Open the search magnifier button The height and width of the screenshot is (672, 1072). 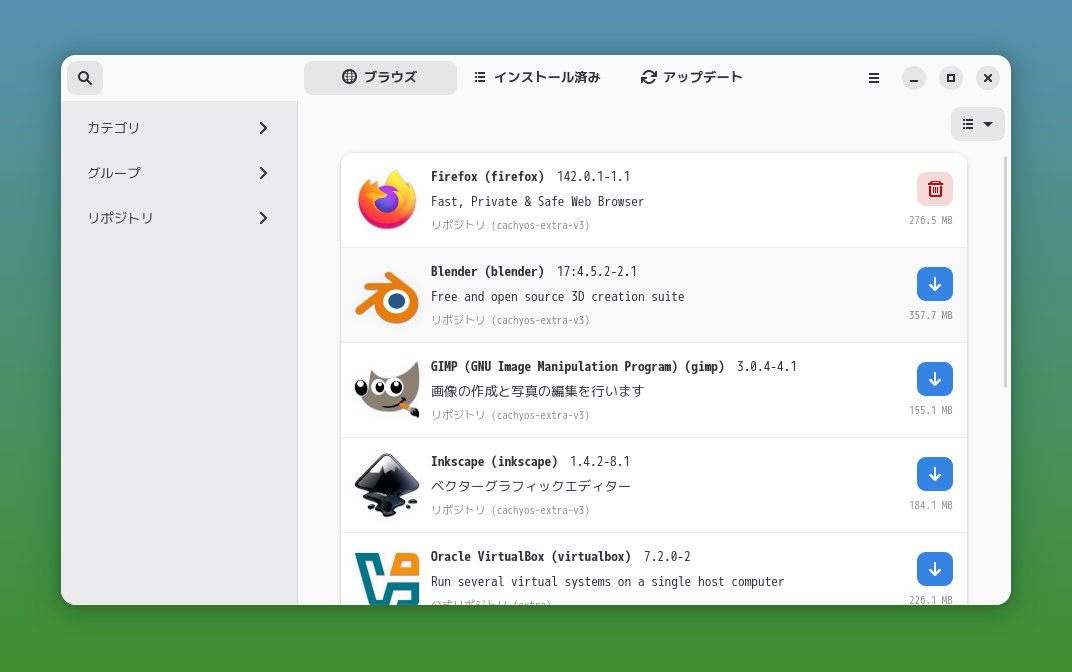pos(85,78)
